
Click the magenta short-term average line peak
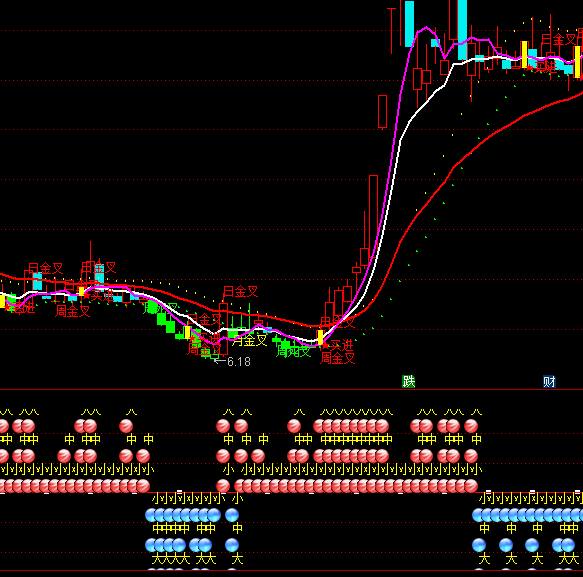[x=426, y=28]
